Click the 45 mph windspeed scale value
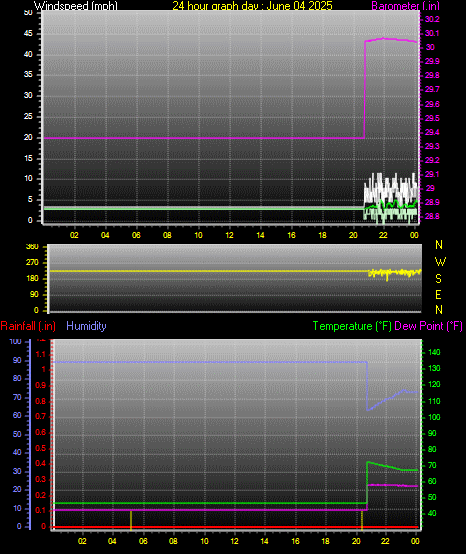 tap(28, 34)
